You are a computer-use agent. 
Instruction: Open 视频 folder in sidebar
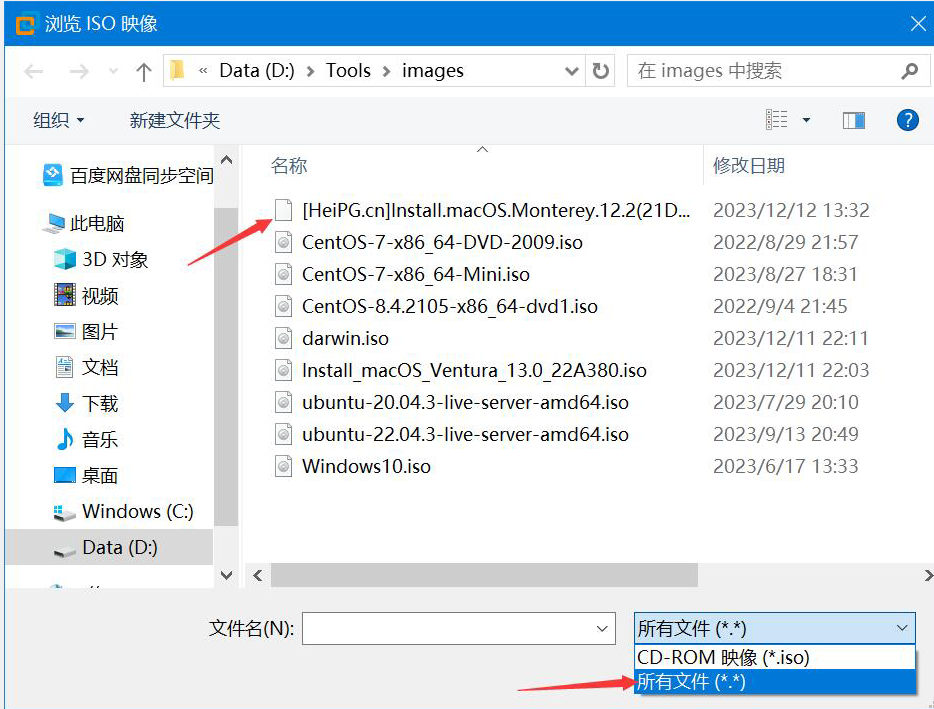tap(86, 295)
